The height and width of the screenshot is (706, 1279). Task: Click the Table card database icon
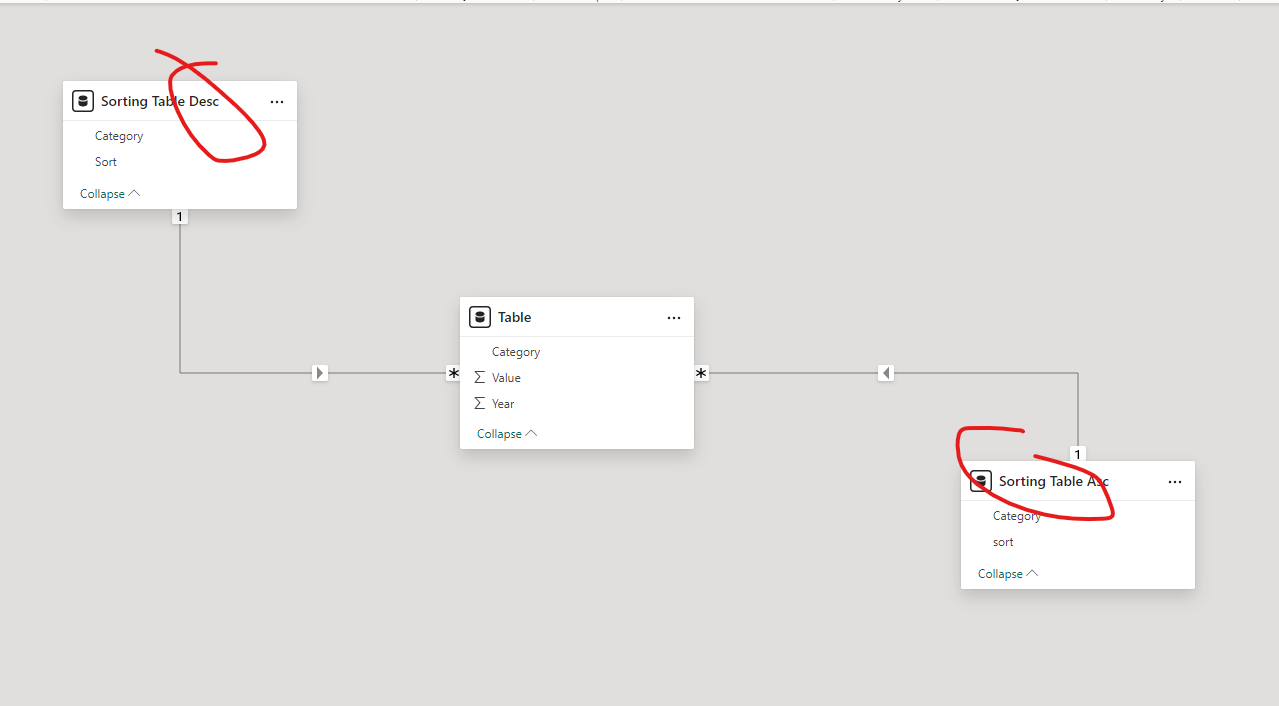click(x=480, y=317)
